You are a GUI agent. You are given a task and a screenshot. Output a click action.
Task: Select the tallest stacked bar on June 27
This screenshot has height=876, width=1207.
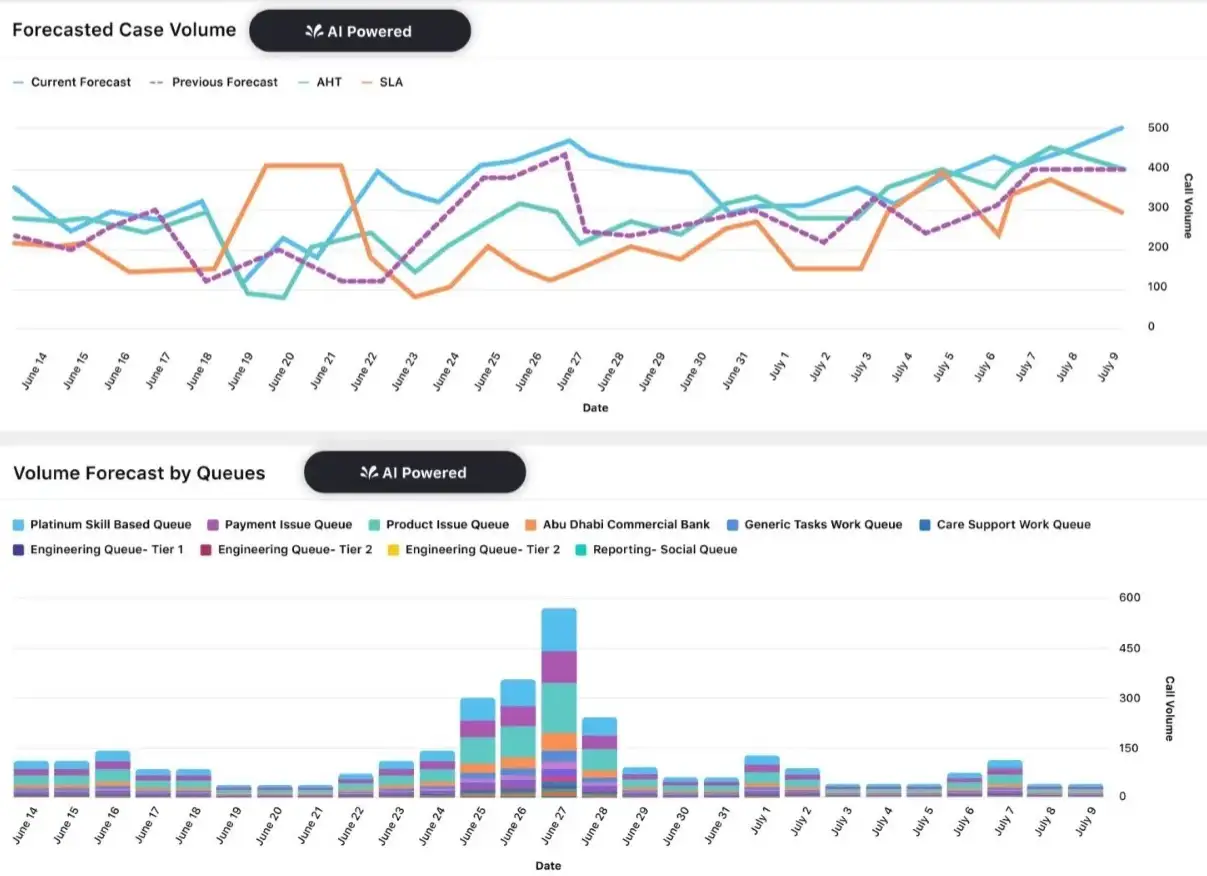(x=558, y=700)
